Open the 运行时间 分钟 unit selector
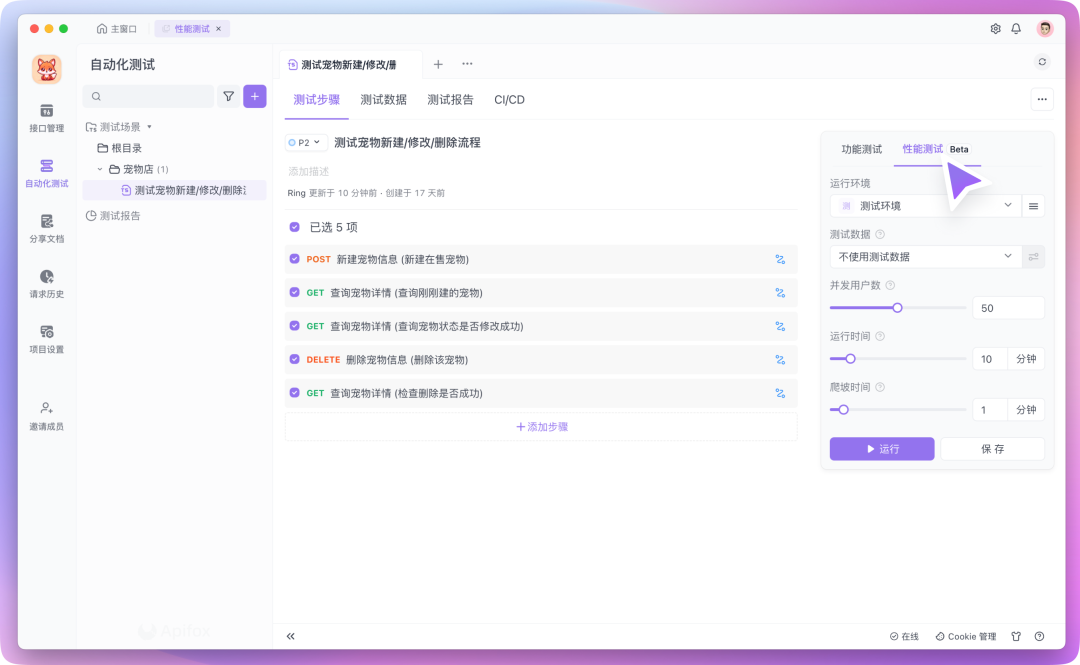The image size is (1080, 665). (1026, 359)
